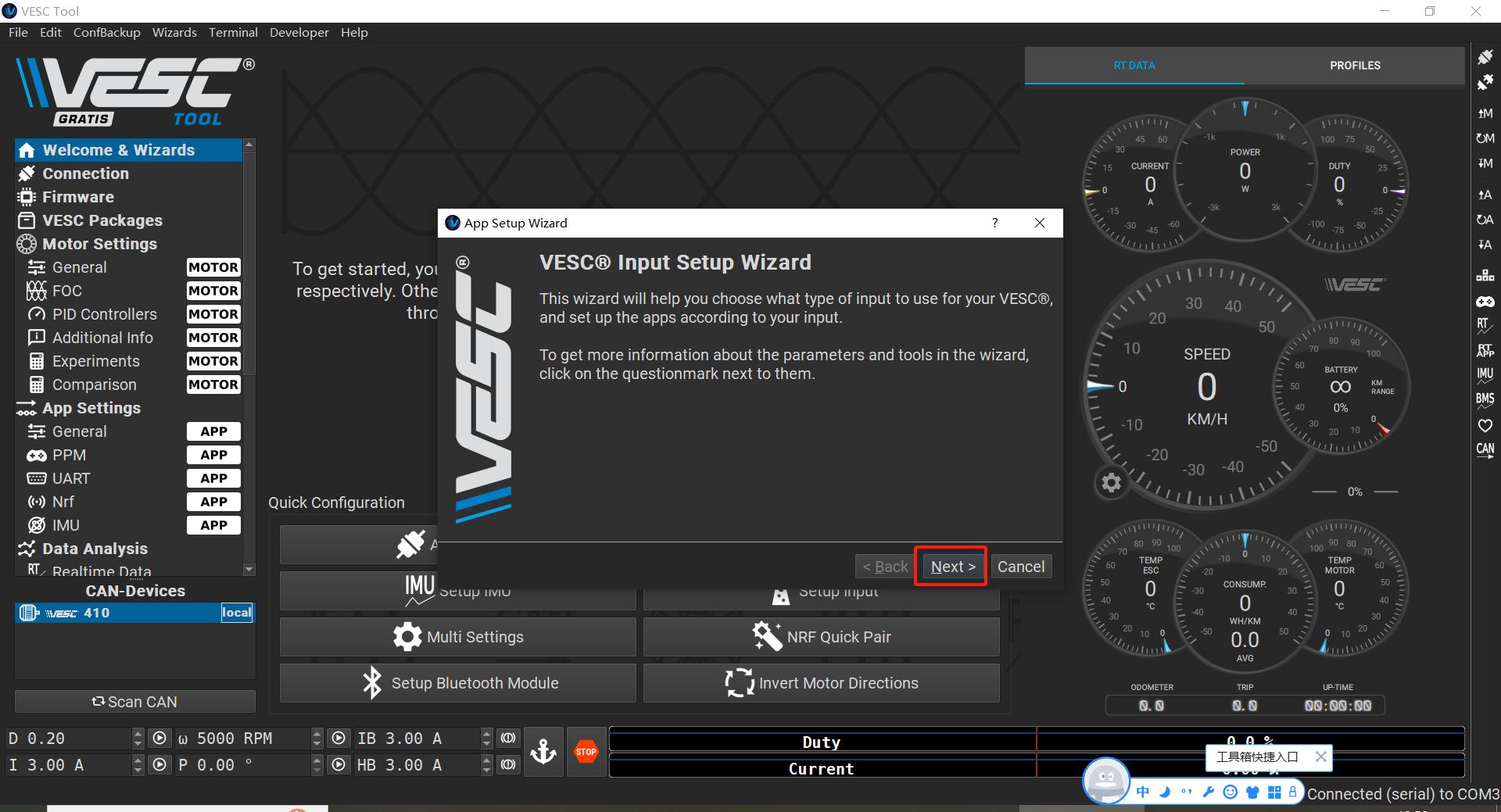Click the heart alive-signal icon
The height and width of the screenshot is (812, 1501).
1485,426
